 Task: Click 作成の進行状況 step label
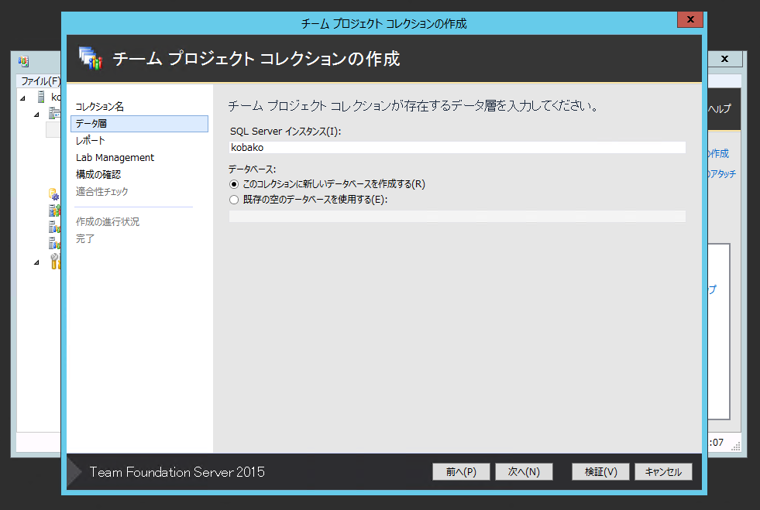coord(108,222)
